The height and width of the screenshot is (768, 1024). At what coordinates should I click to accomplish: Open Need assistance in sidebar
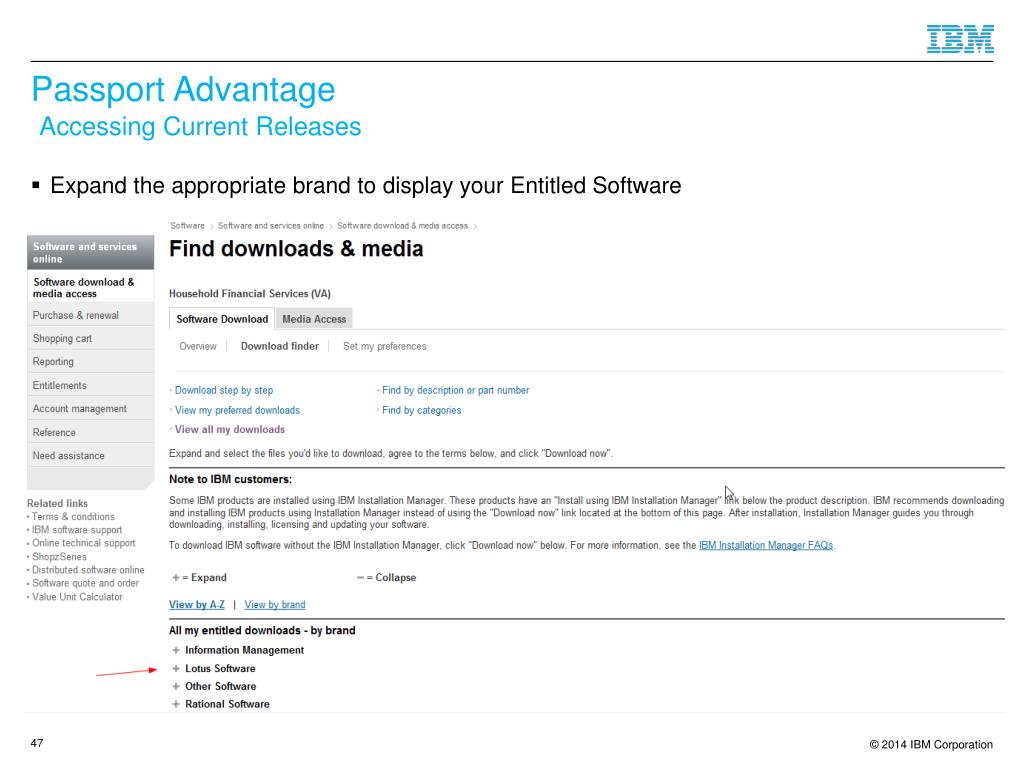point(90,455)
